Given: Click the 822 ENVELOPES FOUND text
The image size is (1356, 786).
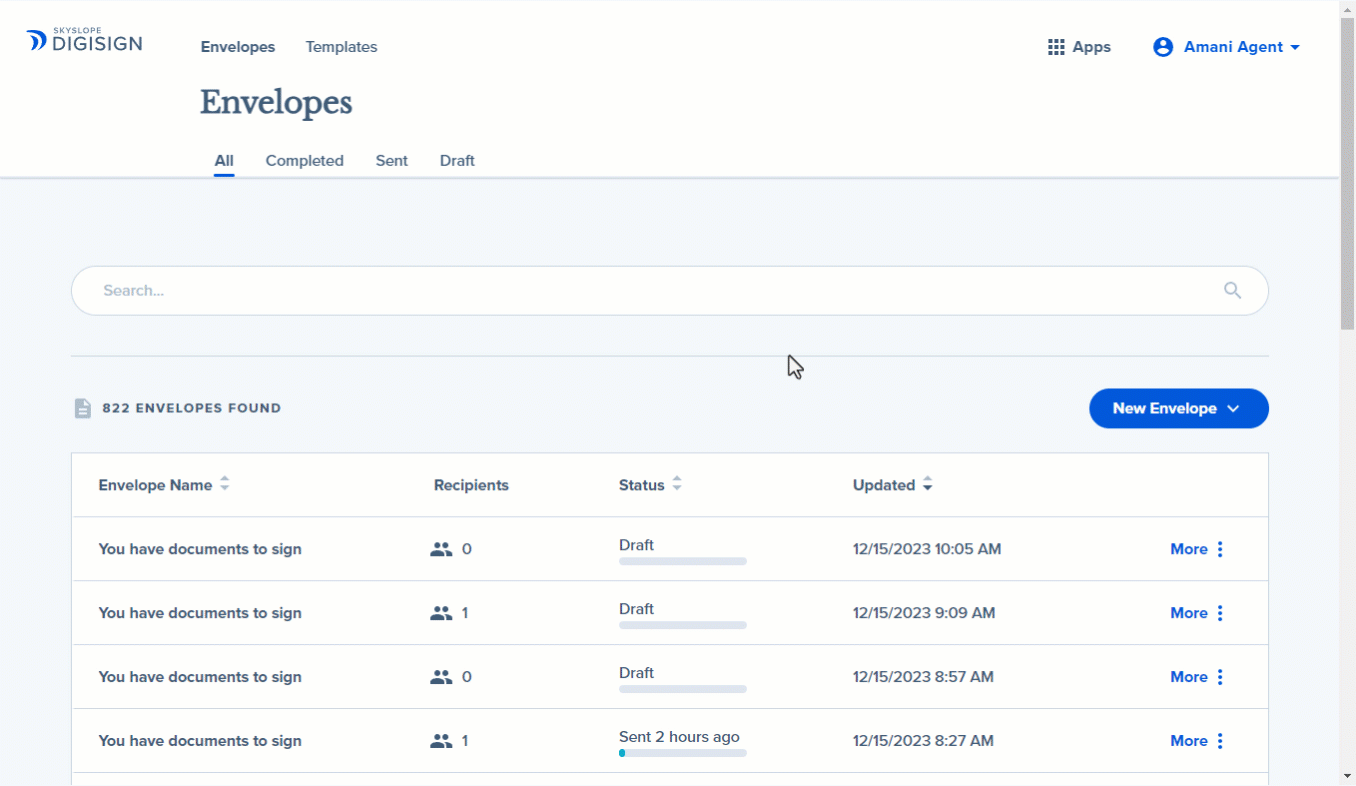Looking at the screenshot, I should pos(192,408).
